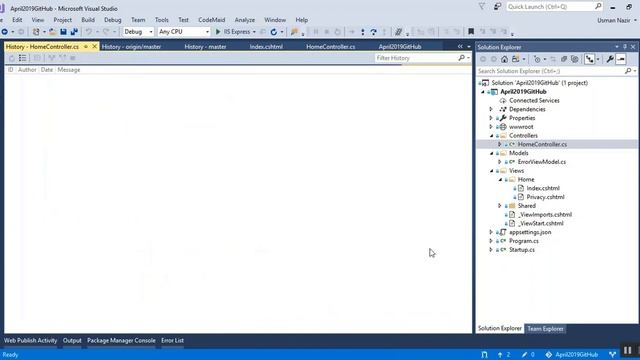Open the Package Manager Console tab
The image size is (640, 360).
(x=121, y=340)
